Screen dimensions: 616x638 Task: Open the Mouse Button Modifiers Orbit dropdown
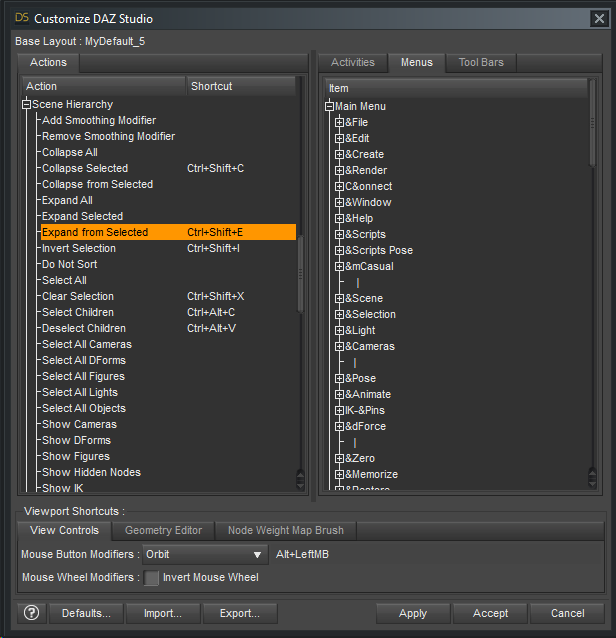[205, 555]
